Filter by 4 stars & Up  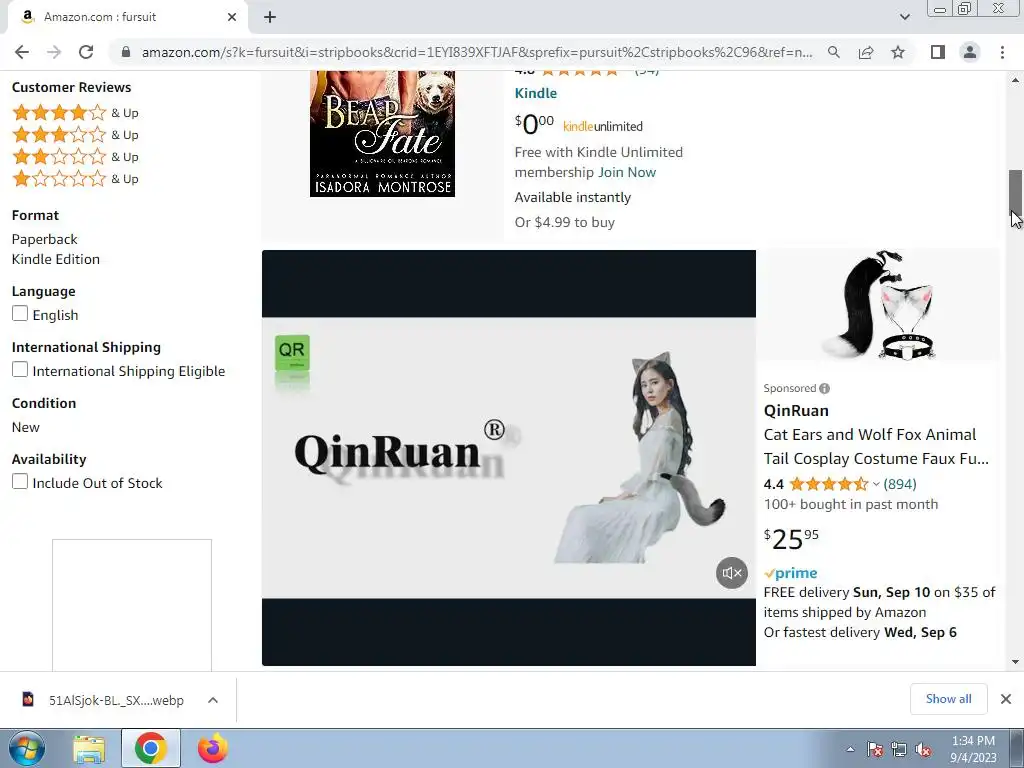(x=75, y=112)
